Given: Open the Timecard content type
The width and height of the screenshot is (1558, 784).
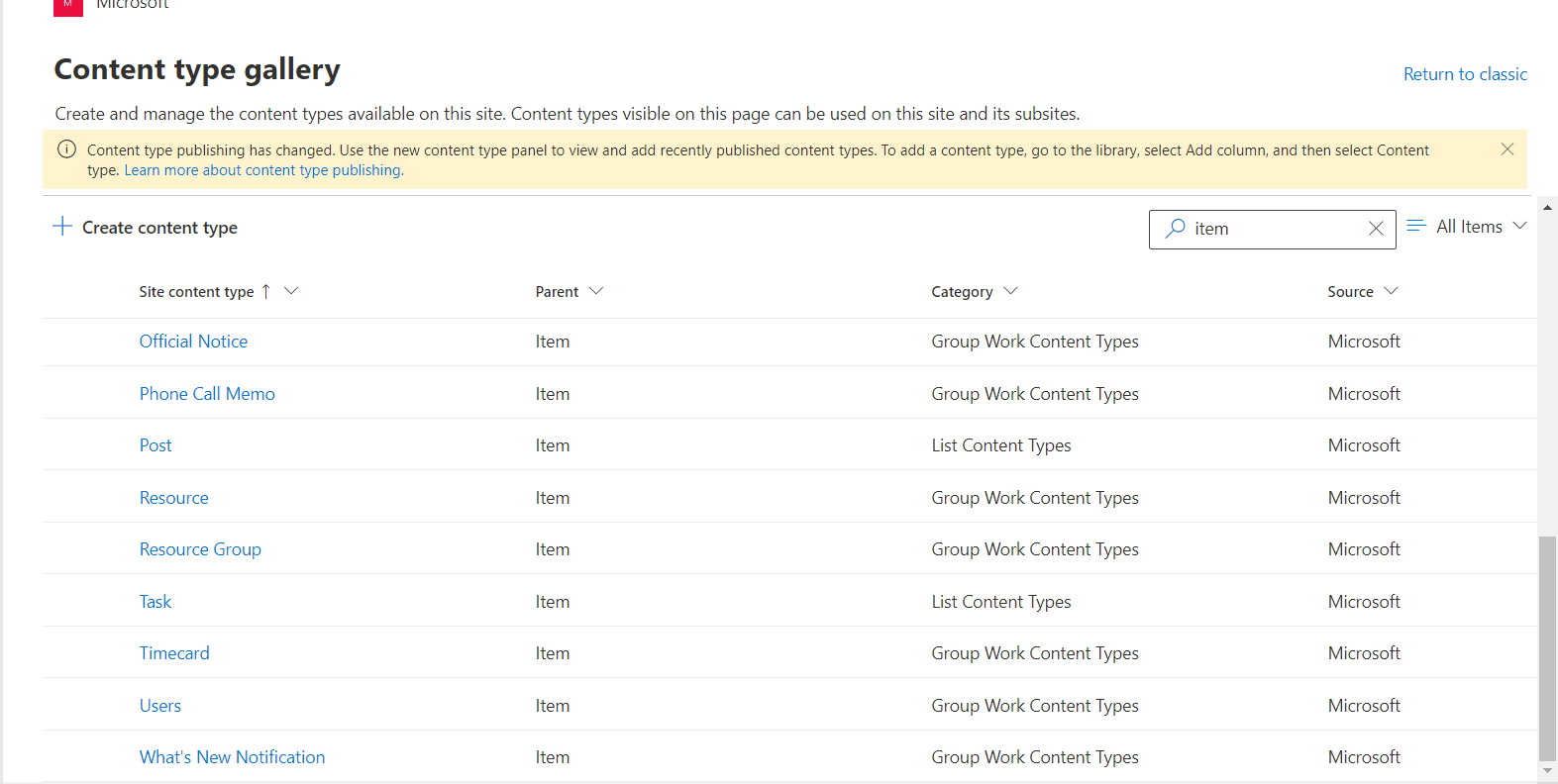Looking at the screenshot, I should tap(174, 653).
